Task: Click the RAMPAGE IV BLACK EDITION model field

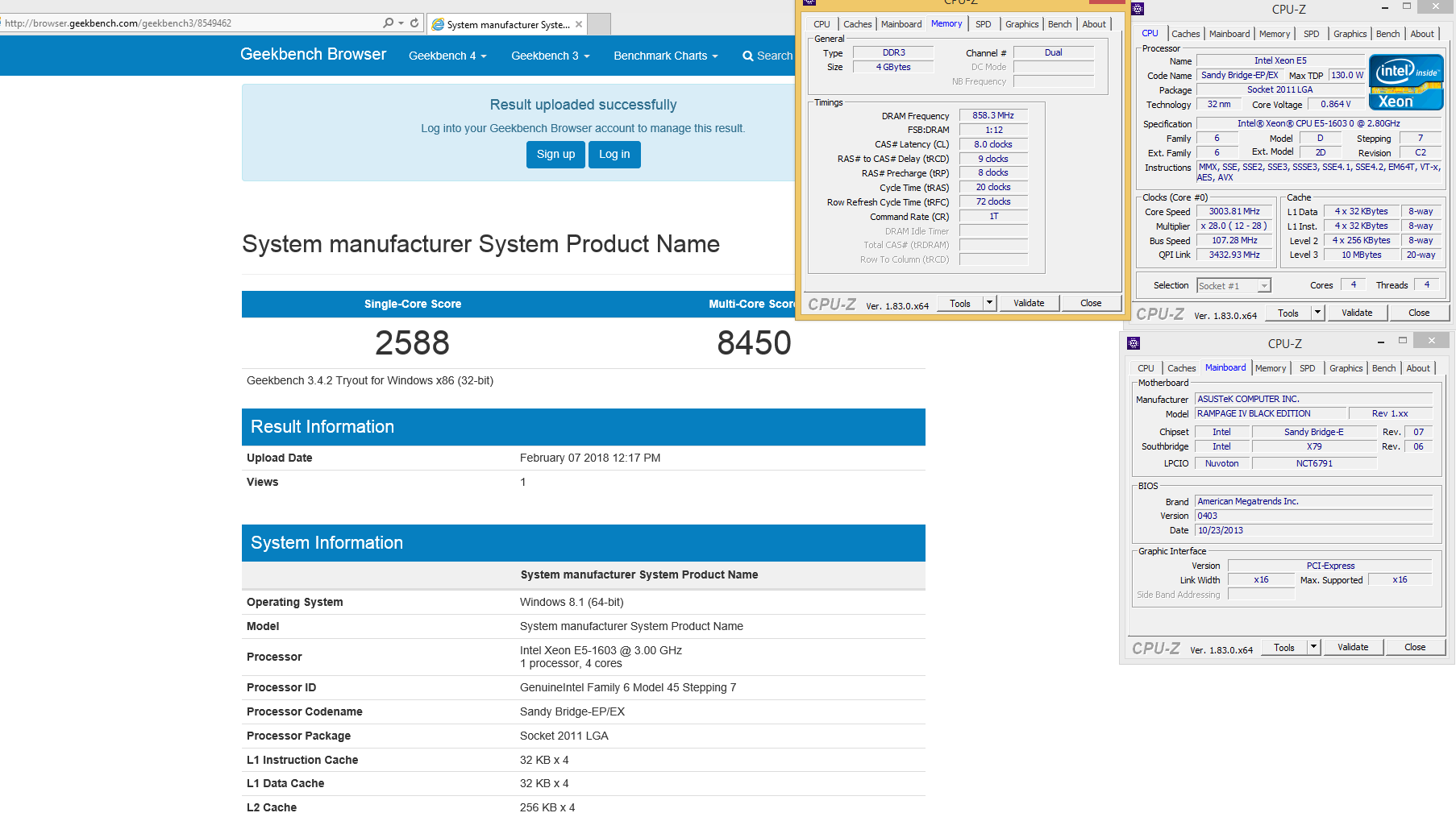Action: tap(1271, 413)
